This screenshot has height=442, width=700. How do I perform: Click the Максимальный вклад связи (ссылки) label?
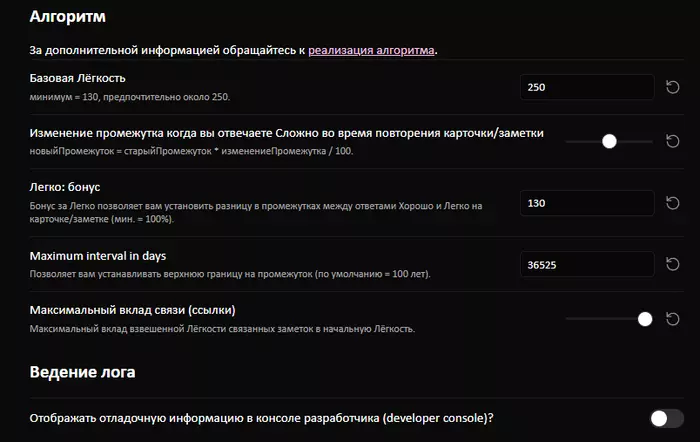pyautogui.click(x=132, y=310)
